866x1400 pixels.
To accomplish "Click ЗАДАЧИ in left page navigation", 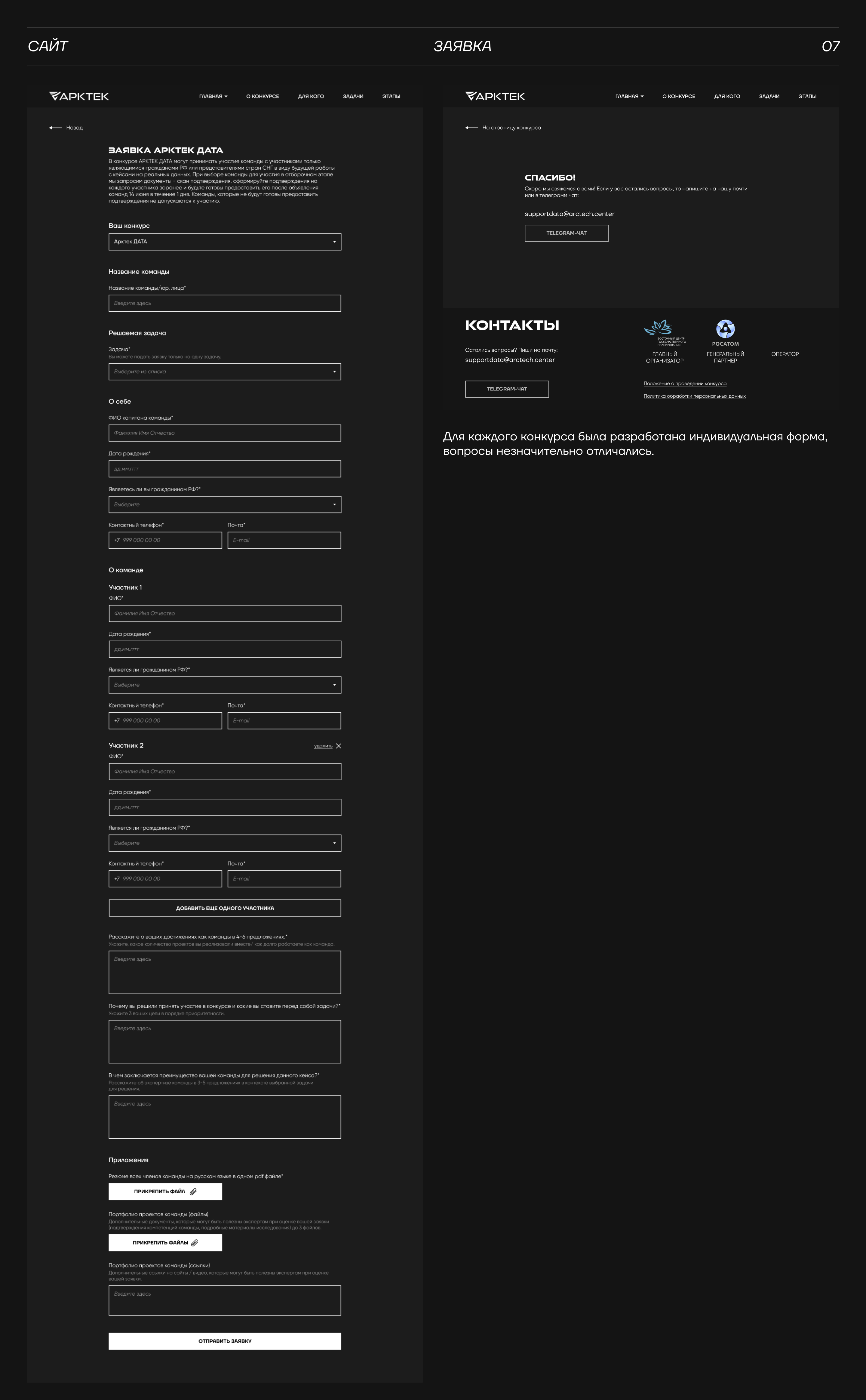I will coord(353,96).
